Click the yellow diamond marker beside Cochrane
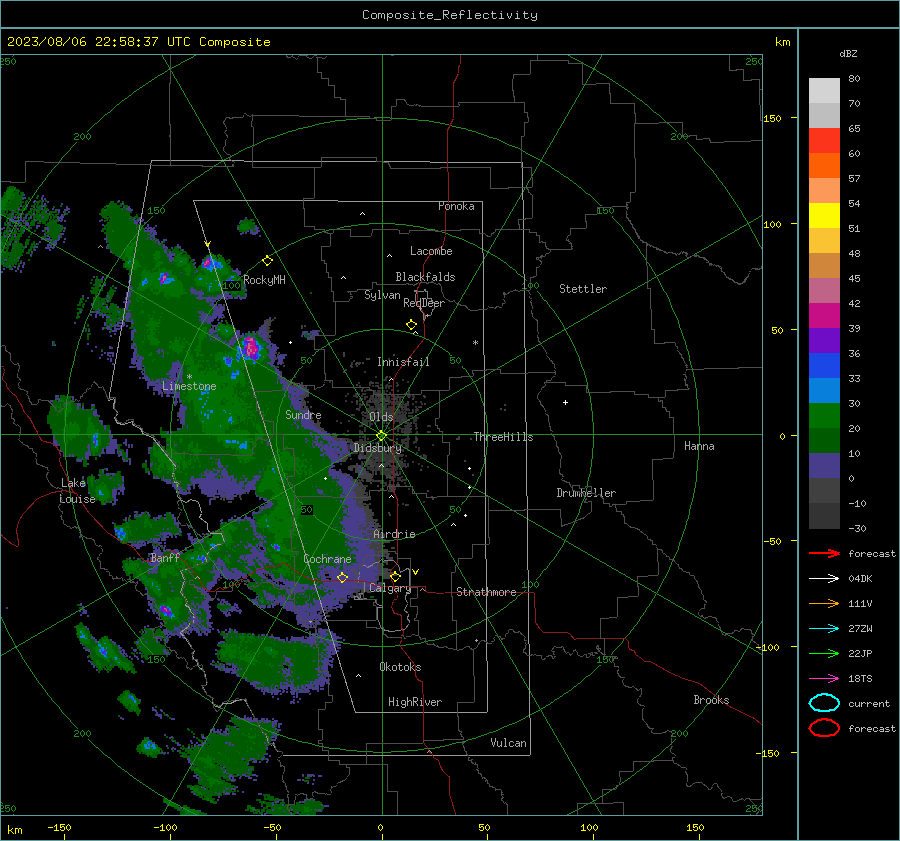 pos(343,578)
